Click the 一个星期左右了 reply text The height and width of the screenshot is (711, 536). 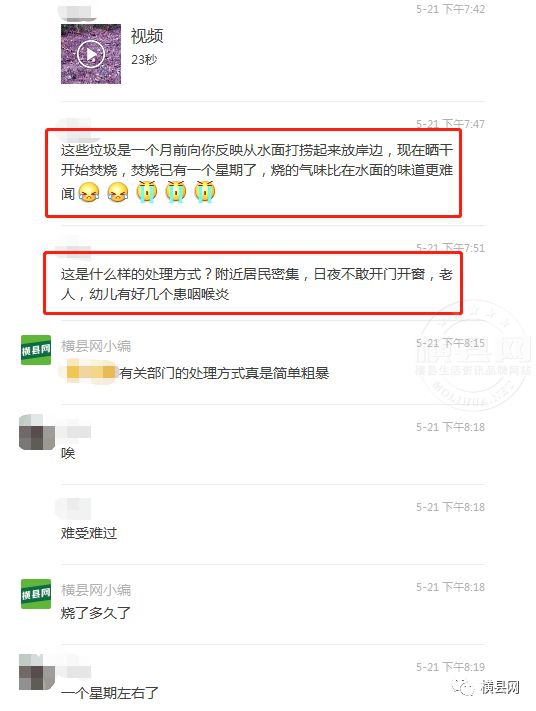[x=110, y=692]
